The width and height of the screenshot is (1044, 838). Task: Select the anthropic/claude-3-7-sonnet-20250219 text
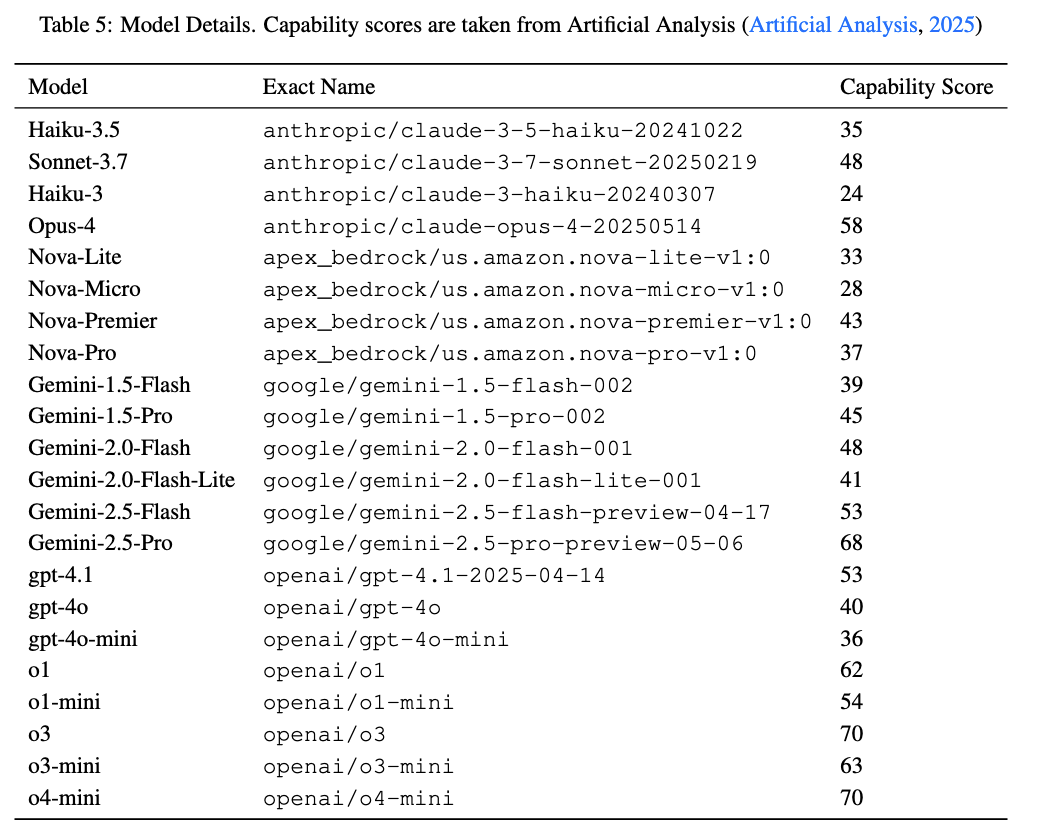[x=510, y=162]
